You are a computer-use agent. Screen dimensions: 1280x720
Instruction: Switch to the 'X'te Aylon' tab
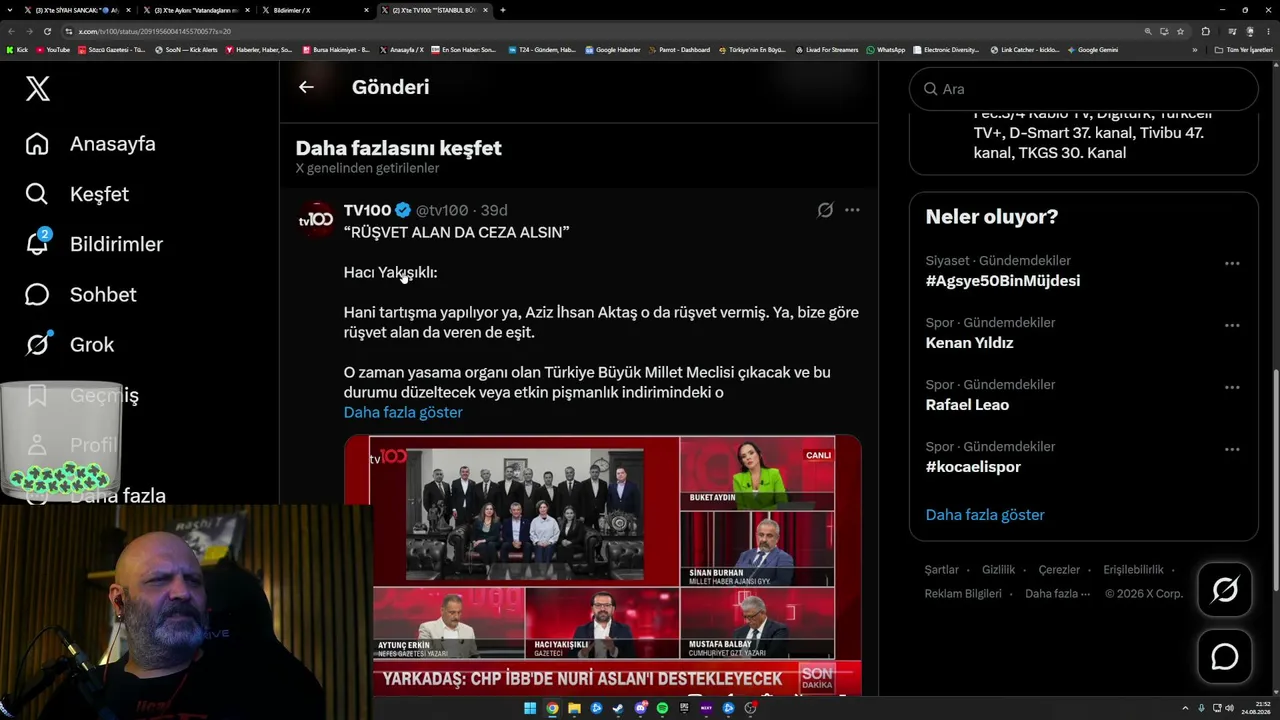(196, 10)
